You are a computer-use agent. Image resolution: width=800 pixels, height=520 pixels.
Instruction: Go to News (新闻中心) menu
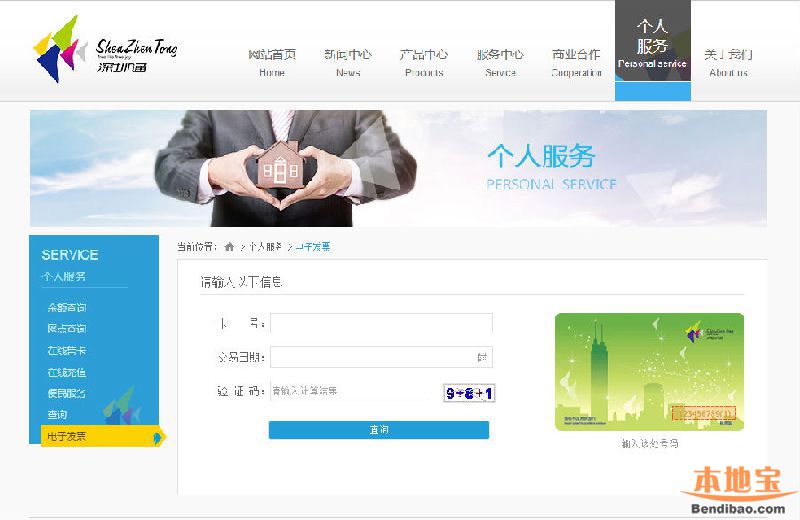click(x=348, y=63)
